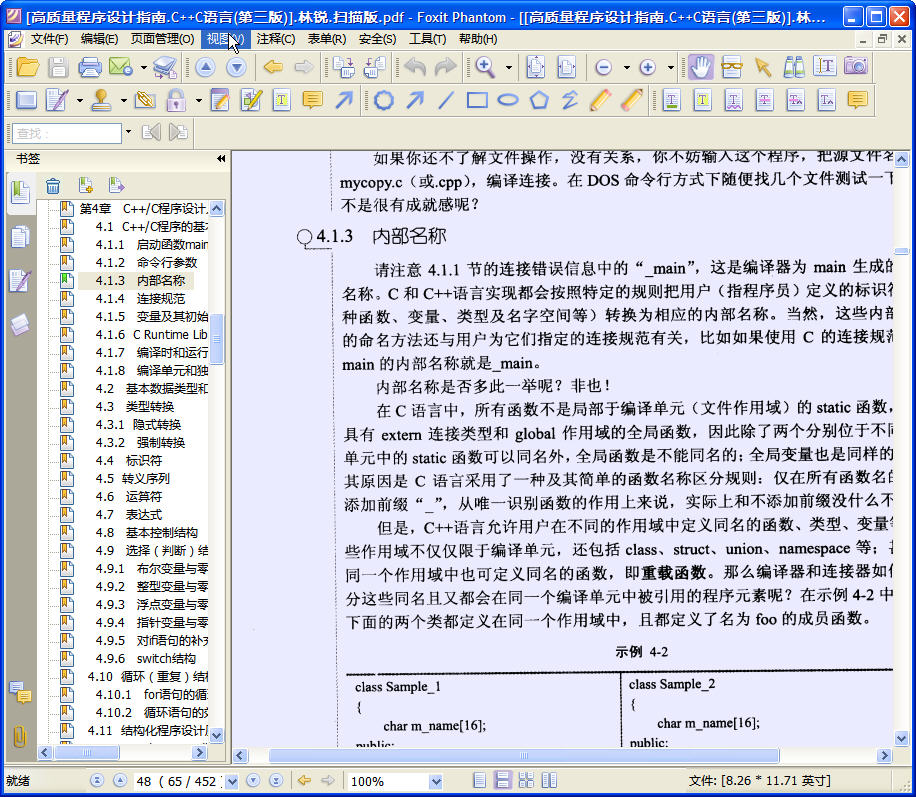The width and height of the screenshot is (916, 797).
Task: Click the Print icon
Action: click(89, 67)
